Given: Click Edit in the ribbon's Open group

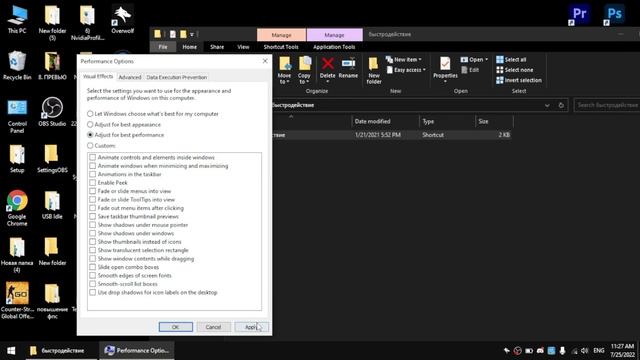Looking at the screenshot, I should tap(470, 70).
